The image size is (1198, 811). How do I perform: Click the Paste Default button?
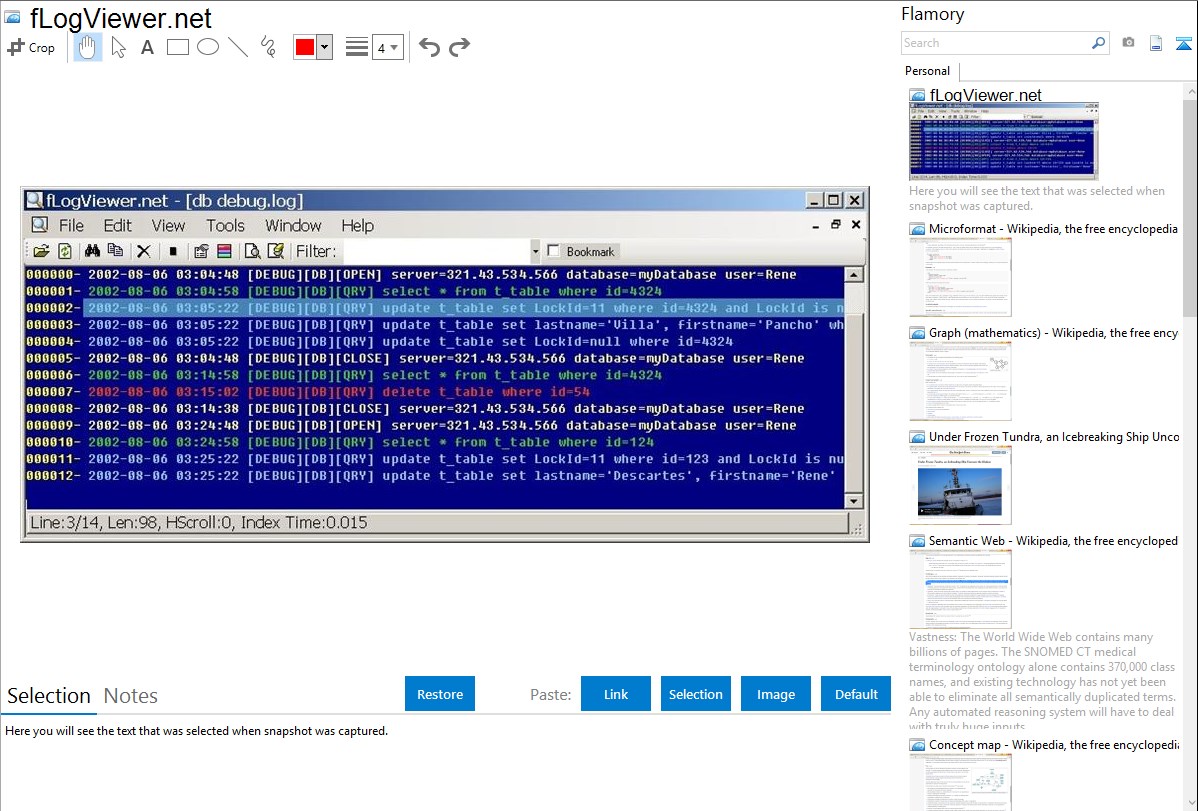click(856, 694)
